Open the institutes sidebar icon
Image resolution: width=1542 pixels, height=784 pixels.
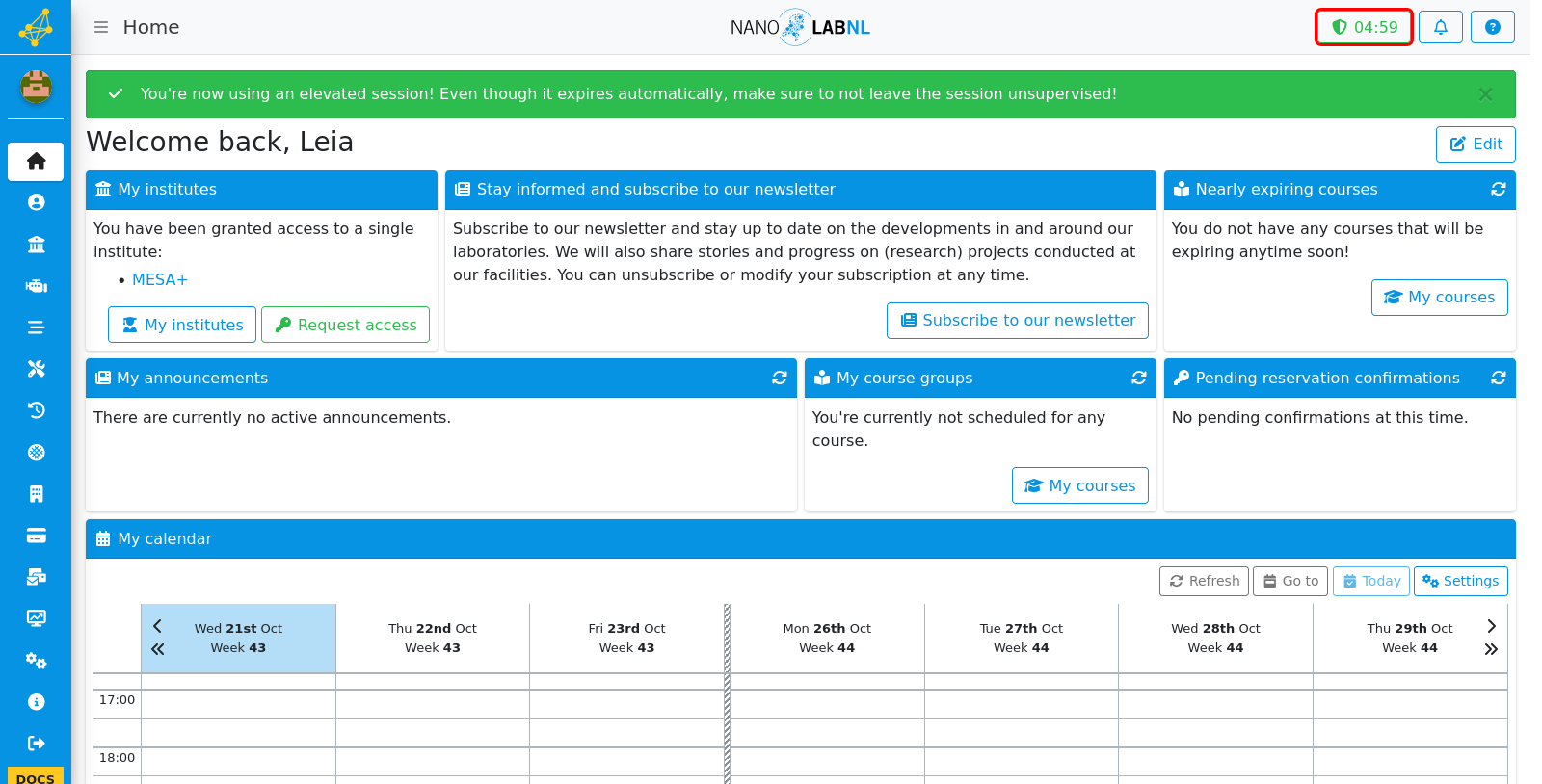click(x=36, y=245)
